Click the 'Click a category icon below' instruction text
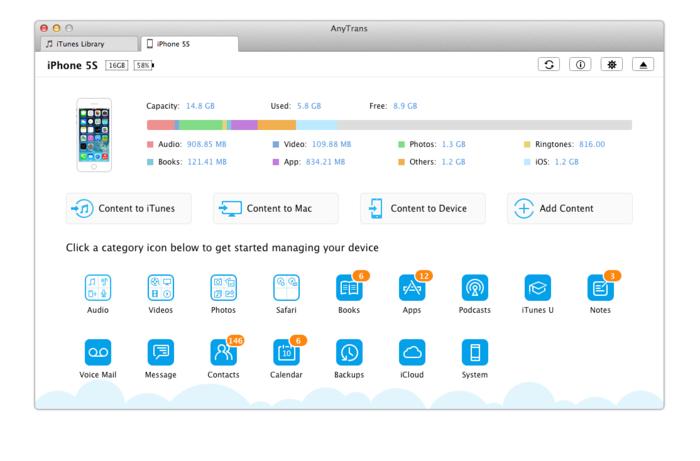The image size is (700, 461). click(222, 248)
